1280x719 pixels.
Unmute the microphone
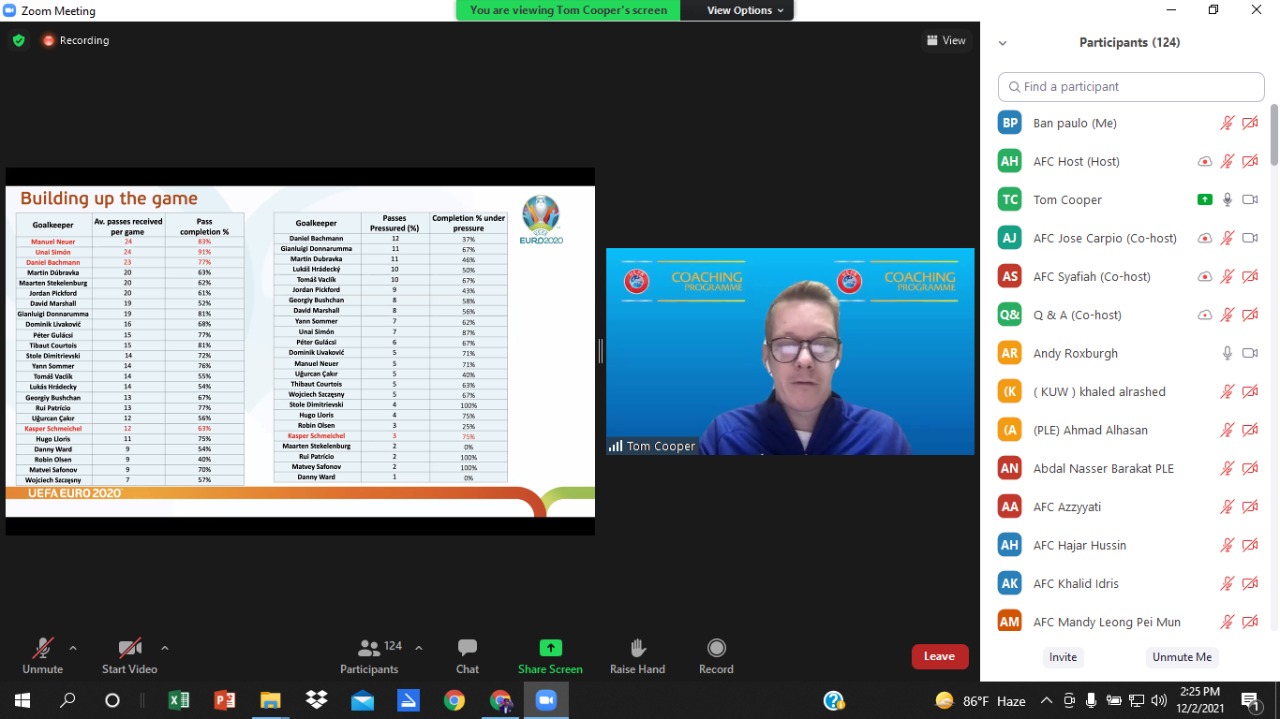(42, 656)
